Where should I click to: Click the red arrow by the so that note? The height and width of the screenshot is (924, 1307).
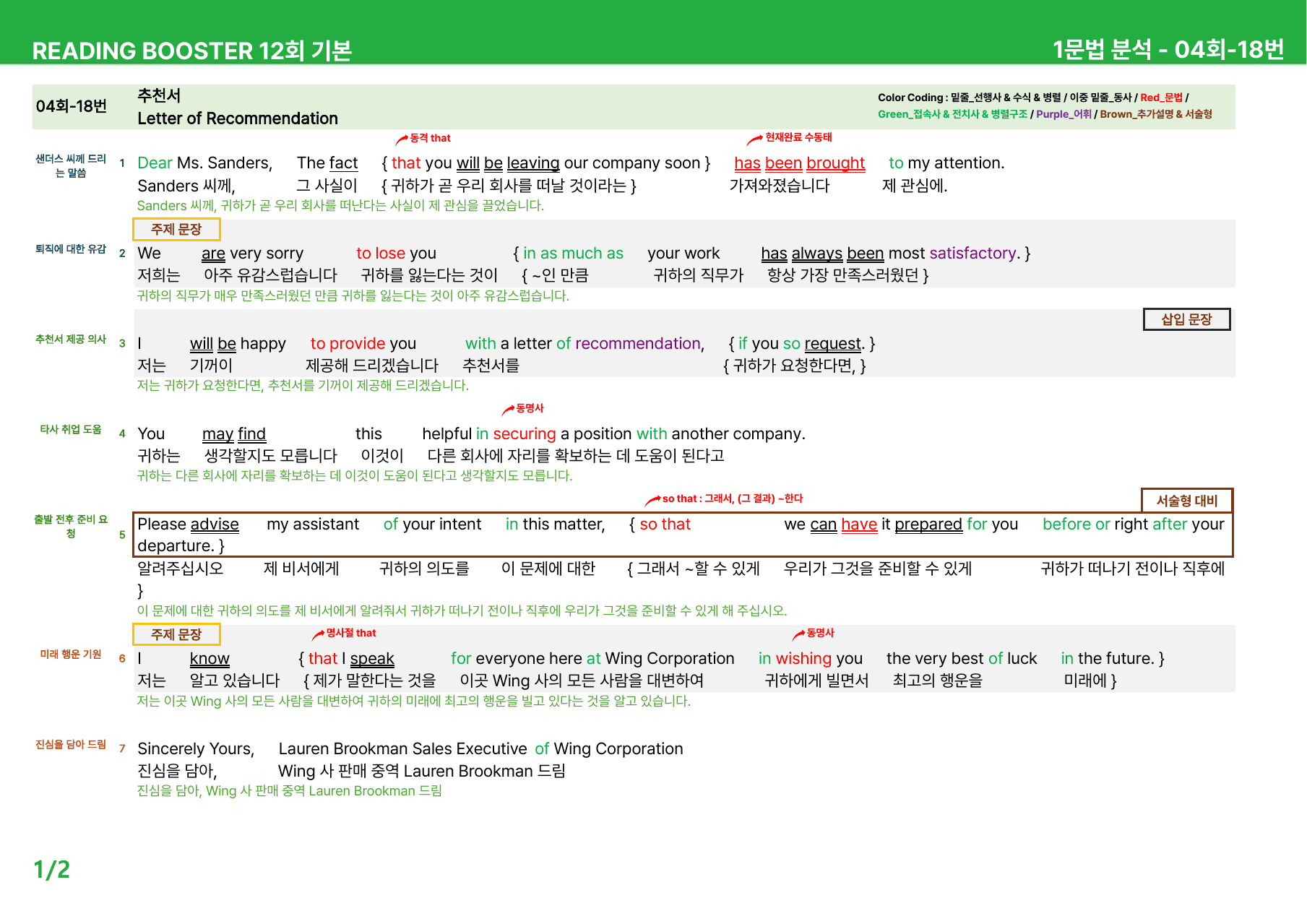tap(652, 500)
